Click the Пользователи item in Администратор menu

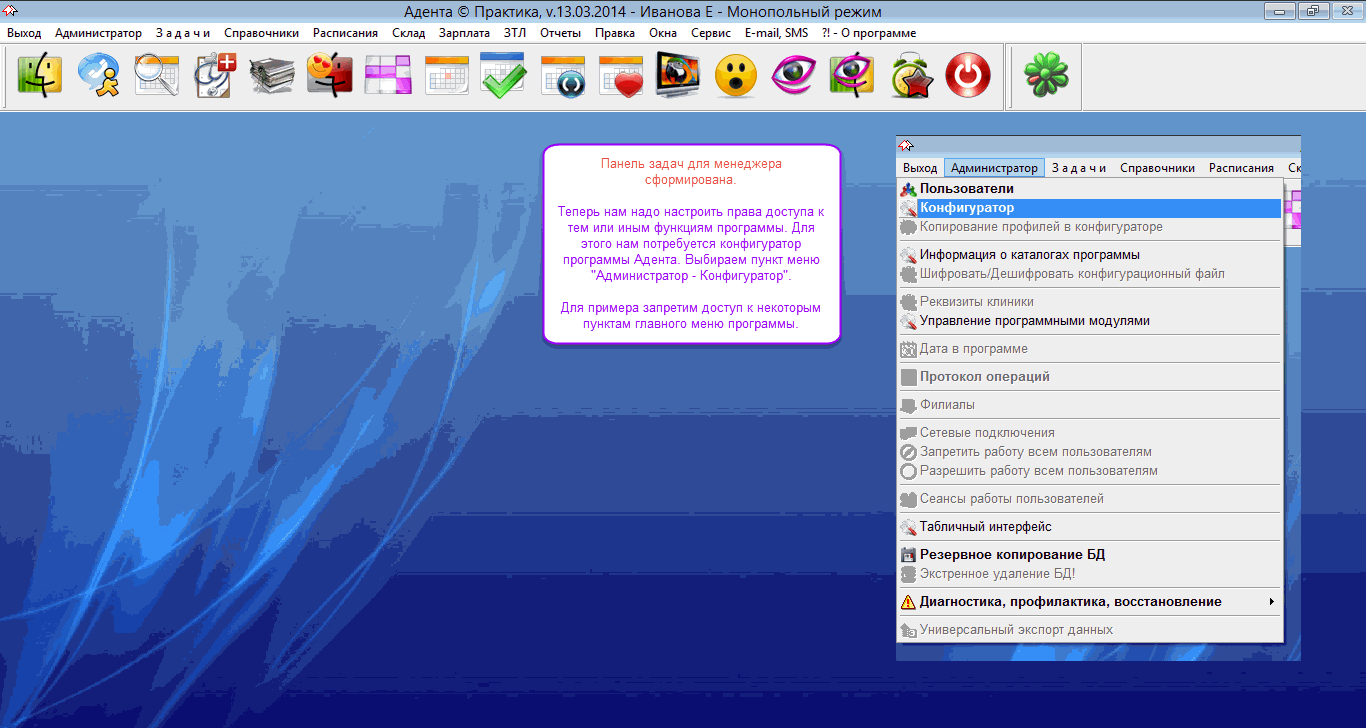(966, 189)
